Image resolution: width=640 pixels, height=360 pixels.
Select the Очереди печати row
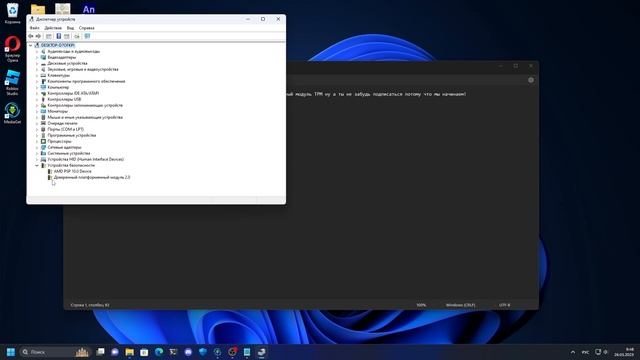[62, 123]
